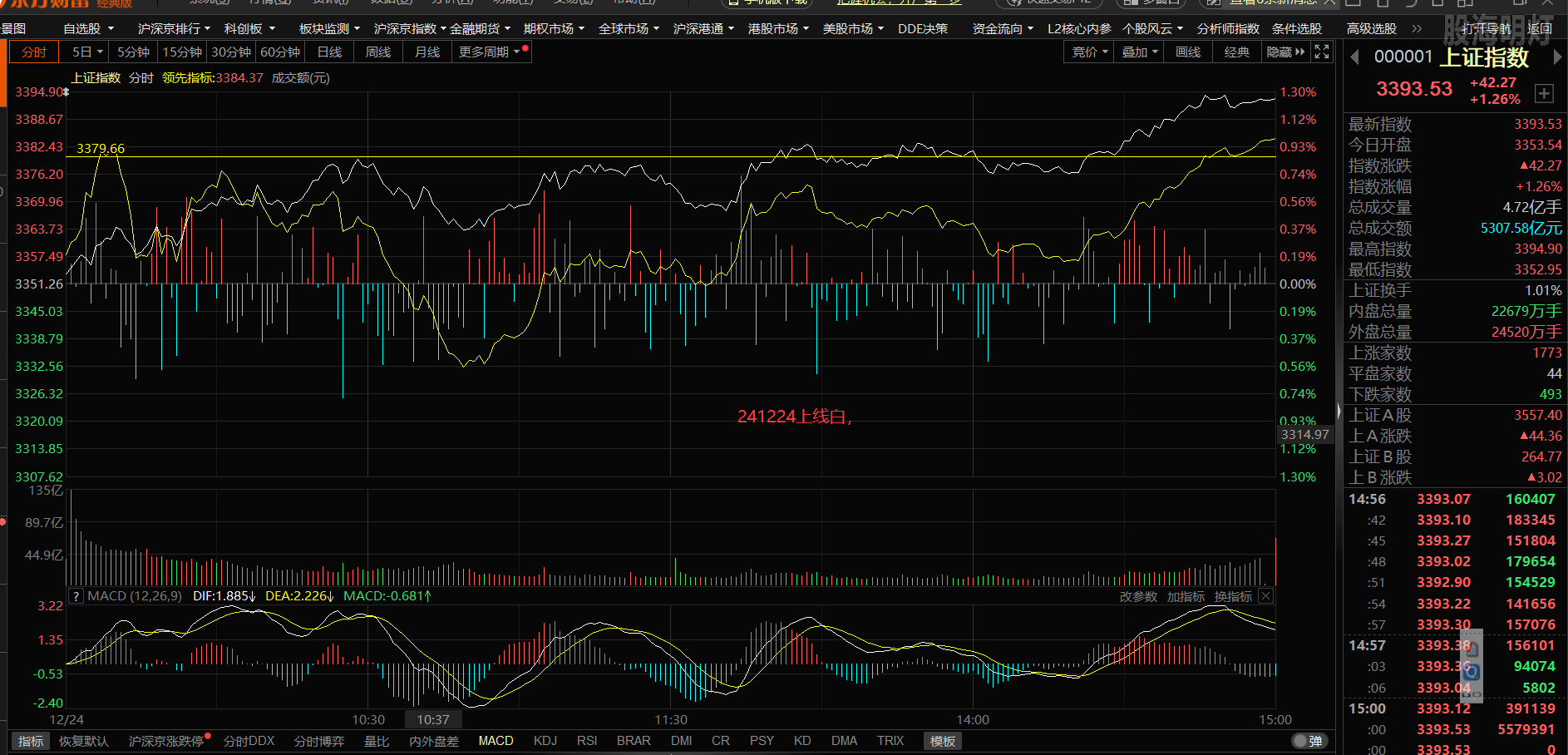Screen dimensions: 1568x755
Task: Go to previous stock with left arrow
Action: coord(1354,57)
